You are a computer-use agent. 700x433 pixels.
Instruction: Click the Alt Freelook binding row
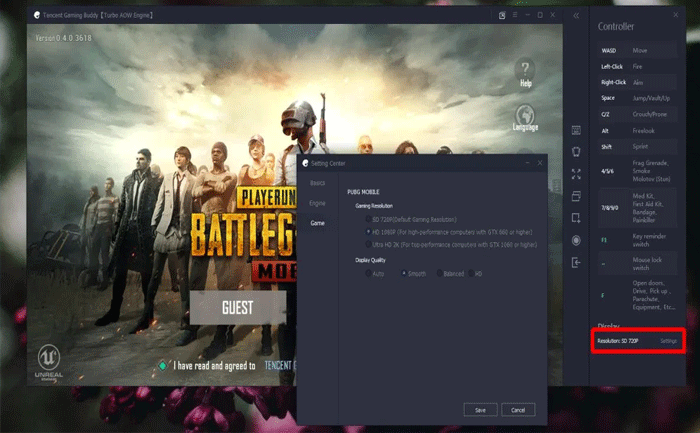(x=638, y=131)
